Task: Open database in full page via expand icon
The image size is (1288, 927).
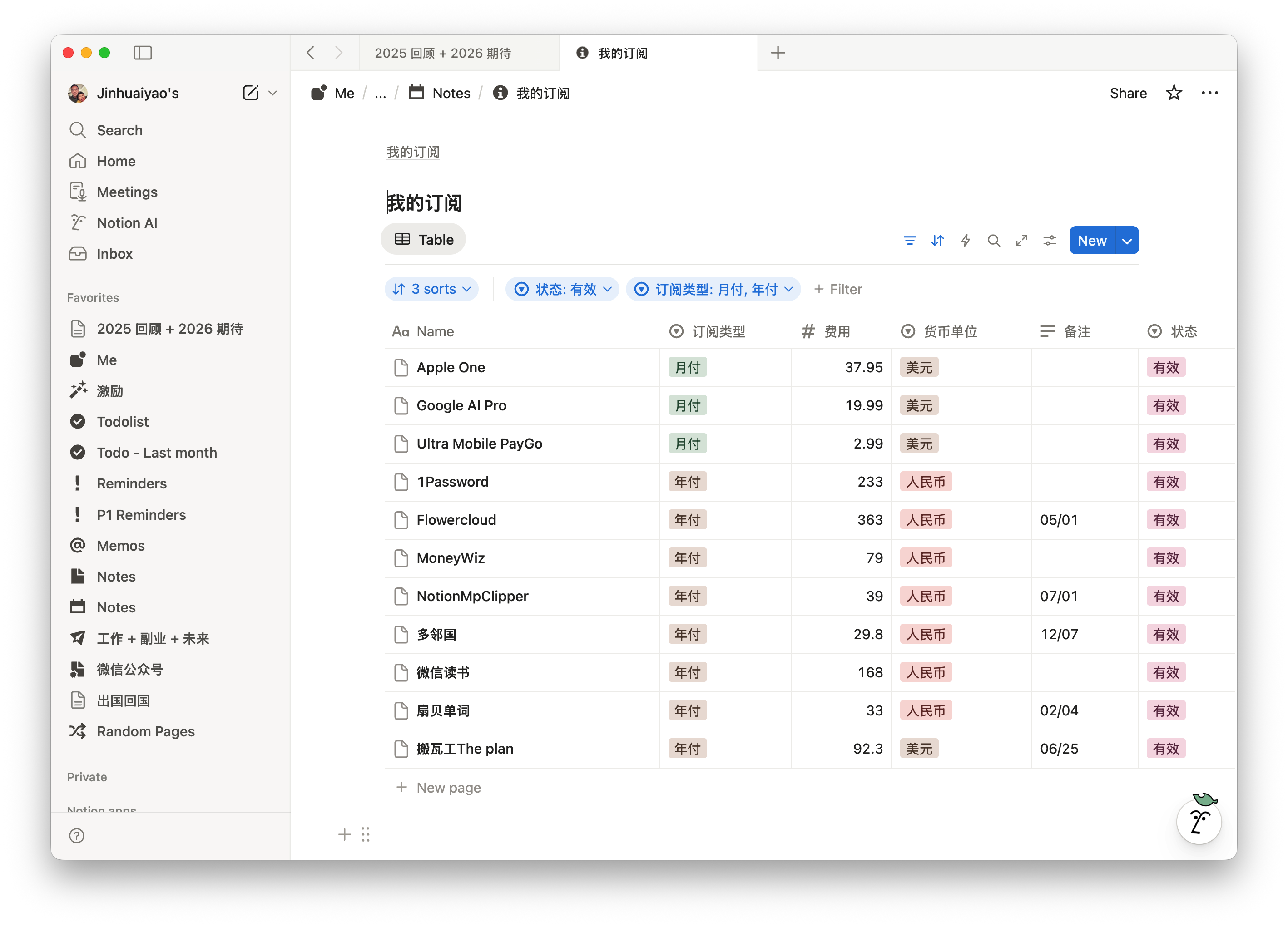Action: 1021,241
